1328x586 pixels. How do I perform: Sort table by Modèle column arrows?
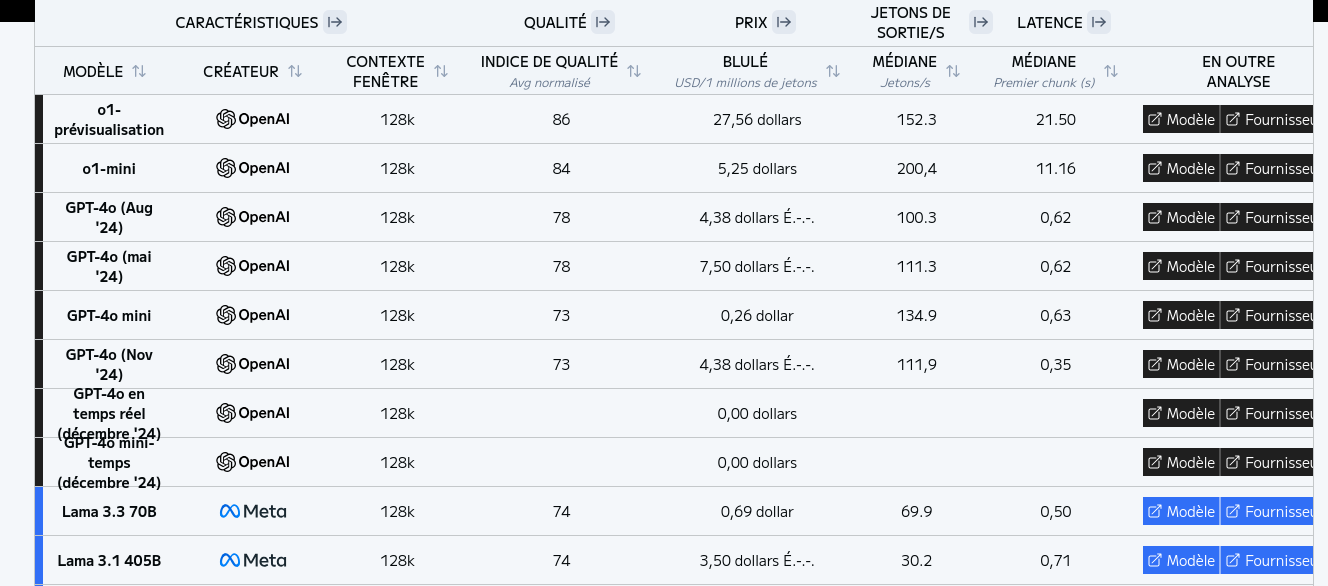[x=139, y=71]
